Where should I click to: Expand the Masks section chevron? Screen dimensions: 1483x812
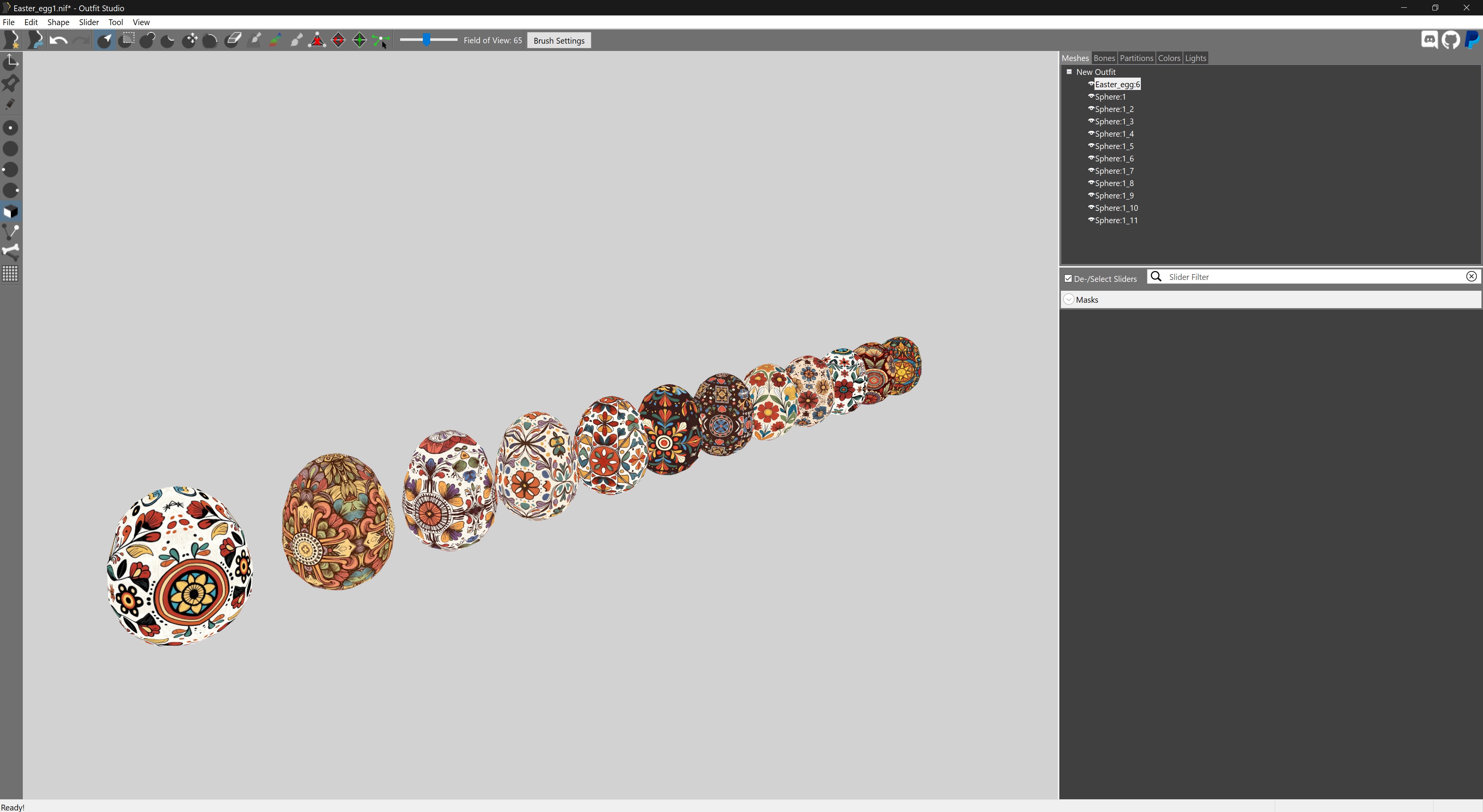(1069, 300)
